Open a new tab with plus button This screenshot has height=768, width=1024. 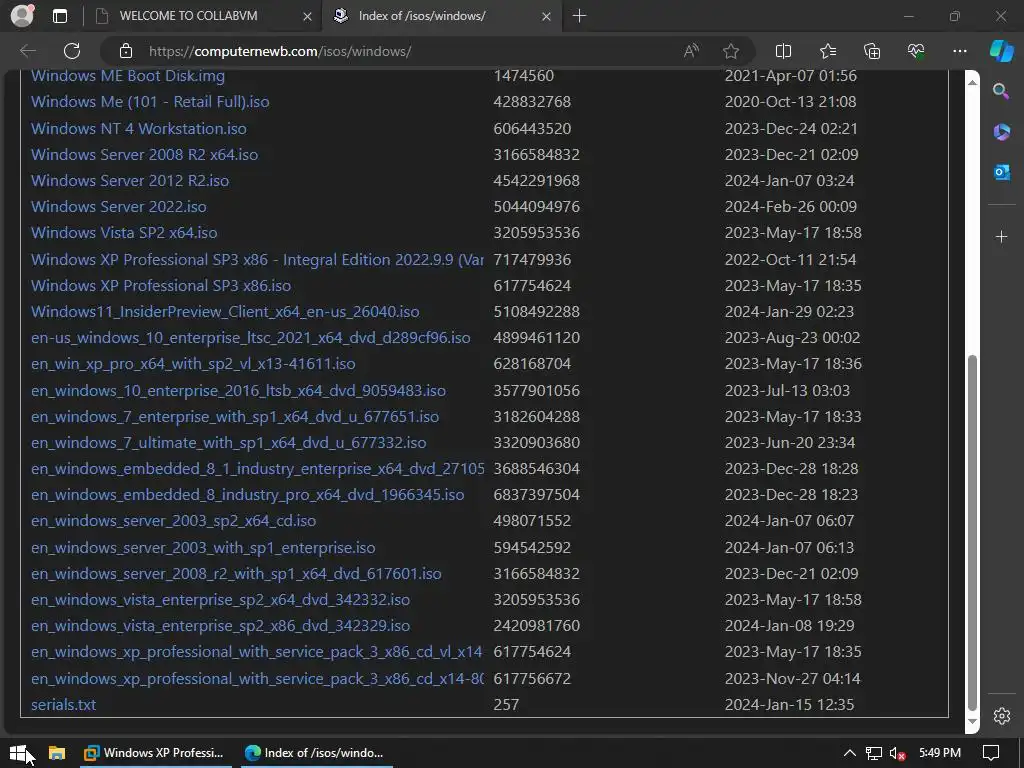579,16
